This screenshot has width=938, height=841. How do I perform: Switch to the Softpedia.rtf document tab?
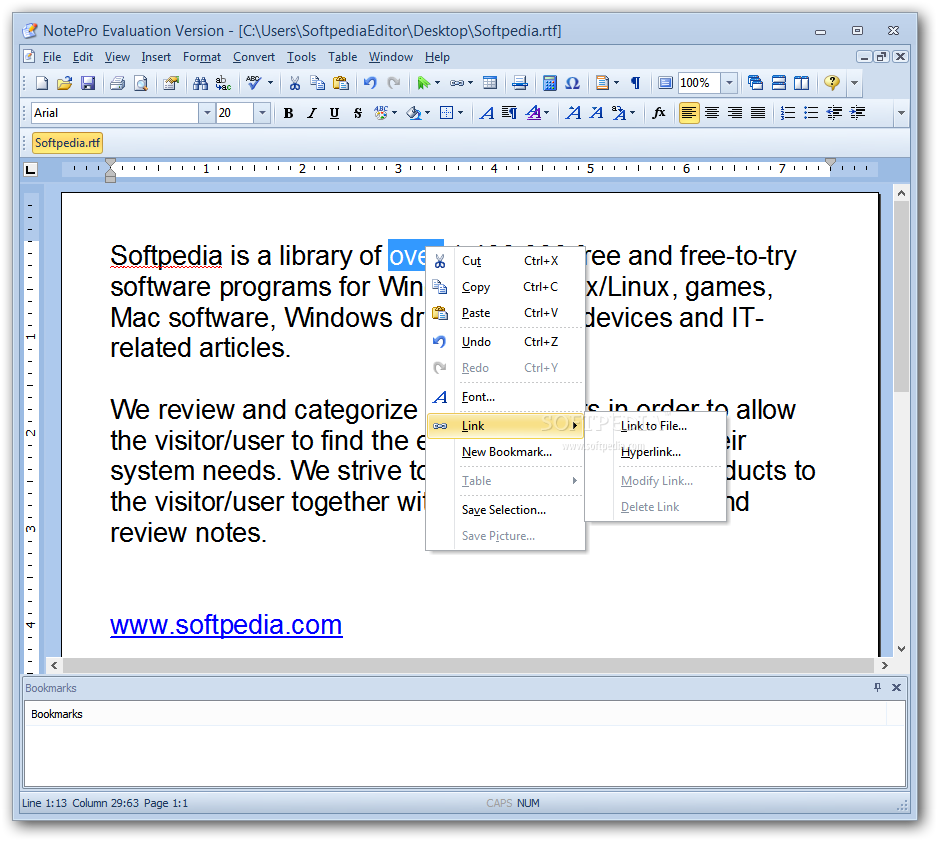(67, 143)
